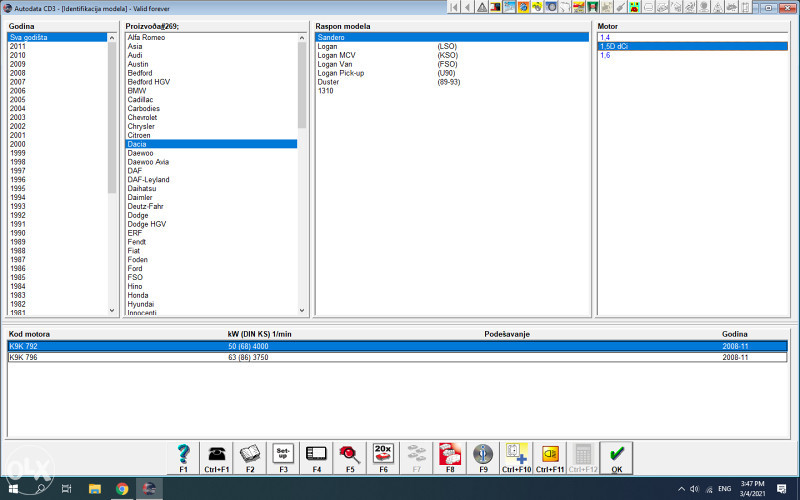This screenshot has height=500, width=800.
Task: Open the Ctrl+F1 telephone support icon
Action: point(217,458)
